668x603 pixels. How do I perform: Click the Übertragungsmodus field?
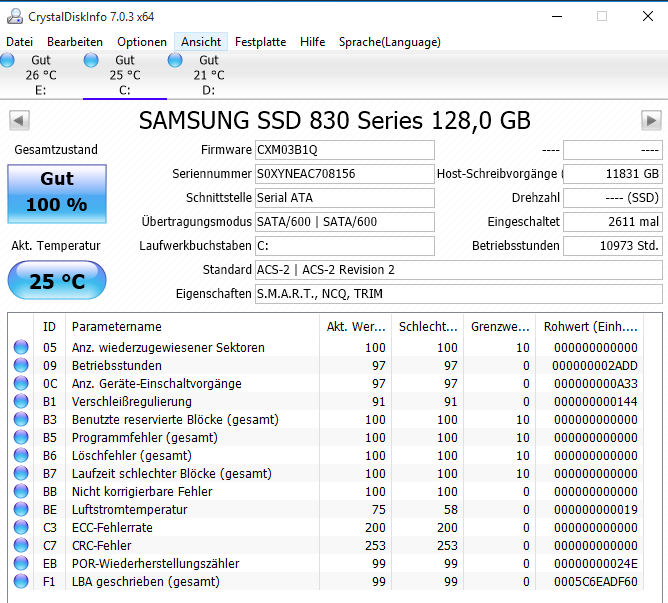(x=345, y=222)
